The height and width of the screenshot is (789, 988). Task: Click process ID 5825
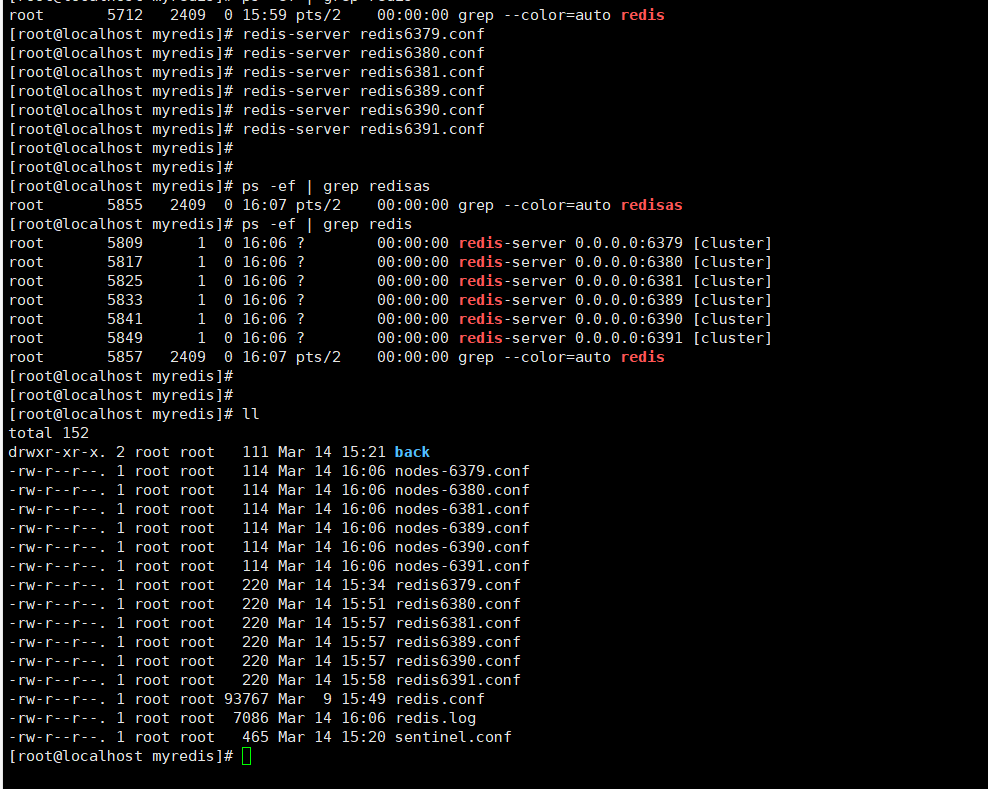[x=125, y=280]
